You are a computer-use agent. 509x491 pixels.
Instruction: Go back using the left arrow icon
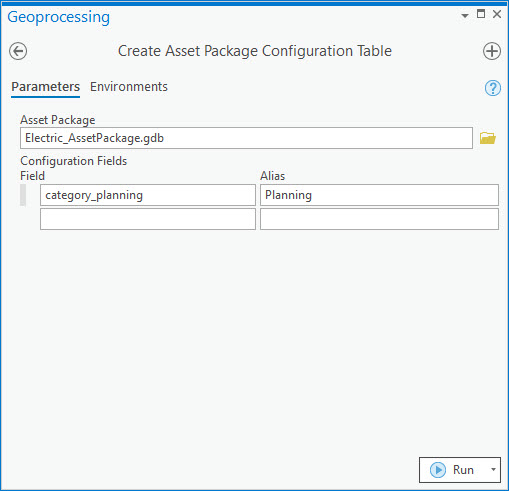point(18,51)
